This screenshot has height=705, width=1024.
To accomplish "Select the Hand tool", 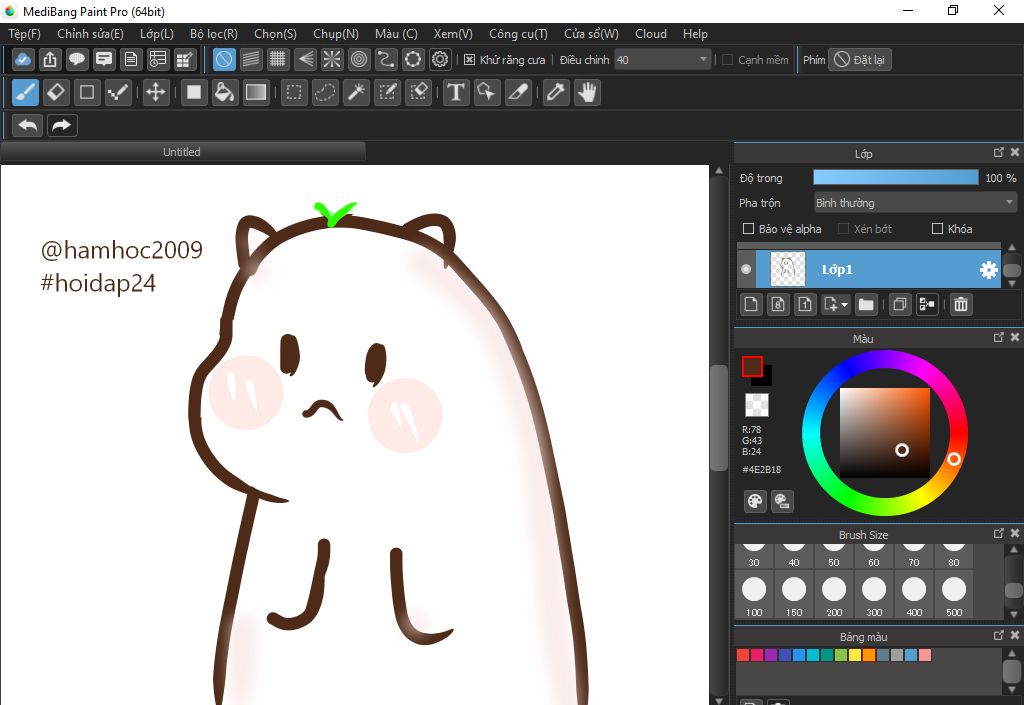I will pos(588,92).
